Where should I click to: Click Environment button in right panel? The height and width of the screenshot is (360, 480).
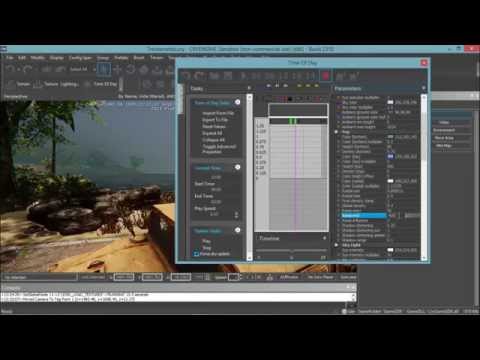(x=444, y=130)
